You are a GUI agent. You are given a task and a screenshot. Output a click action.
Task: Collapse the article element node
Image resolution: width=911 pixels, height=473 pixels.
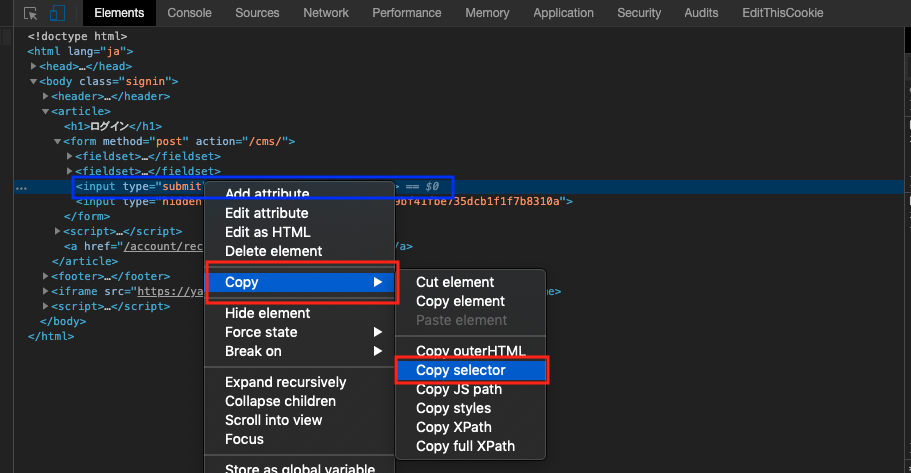tap(45, 111)
